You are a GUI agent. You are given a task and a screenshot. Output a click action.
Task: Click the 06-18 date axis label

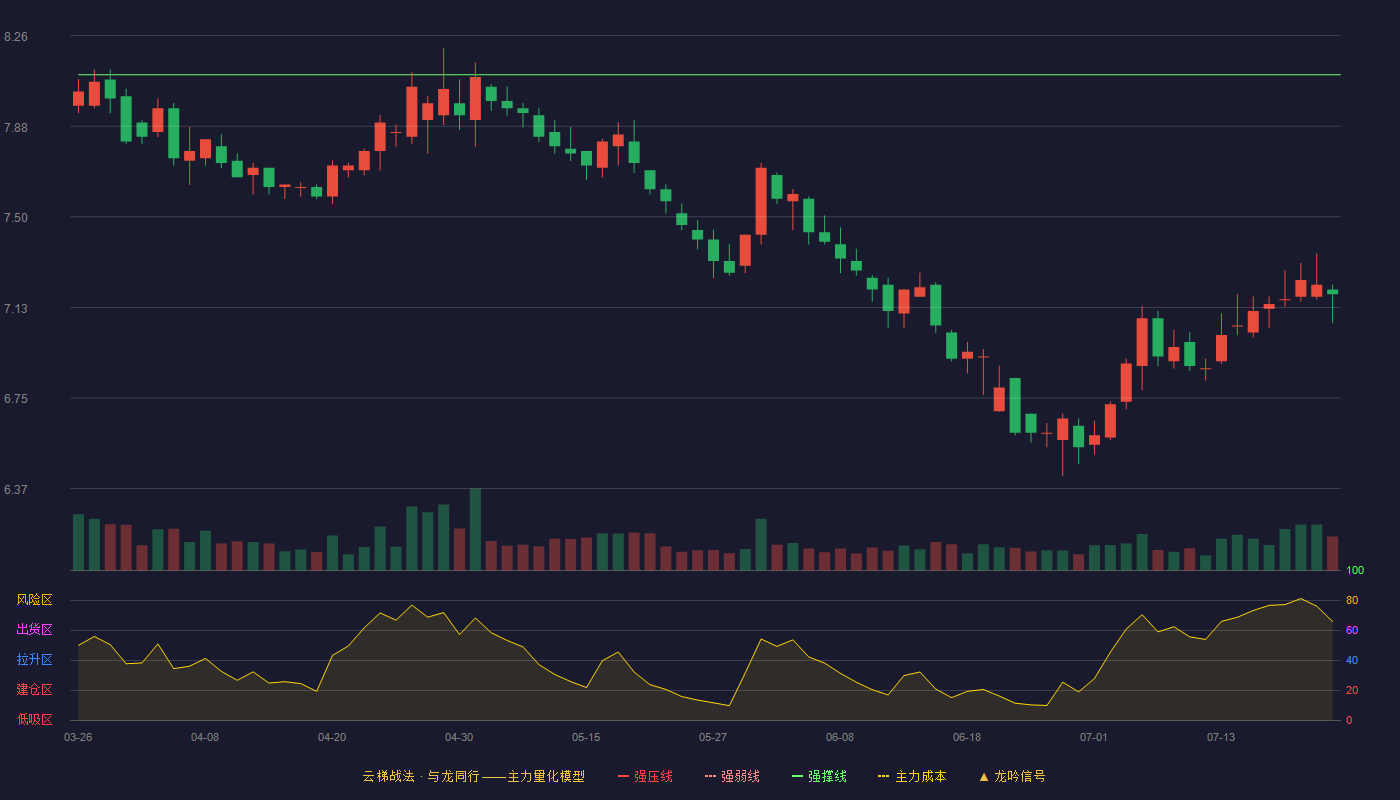tap(967, 737)
